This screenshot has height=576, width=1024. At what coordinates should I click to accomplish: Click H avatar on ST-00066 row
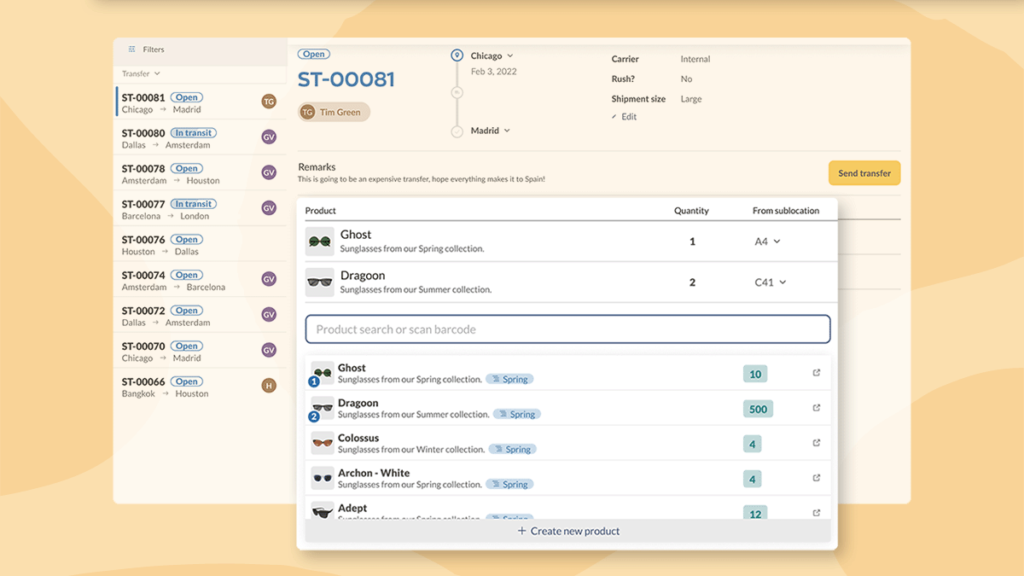[x=268, y=385]
